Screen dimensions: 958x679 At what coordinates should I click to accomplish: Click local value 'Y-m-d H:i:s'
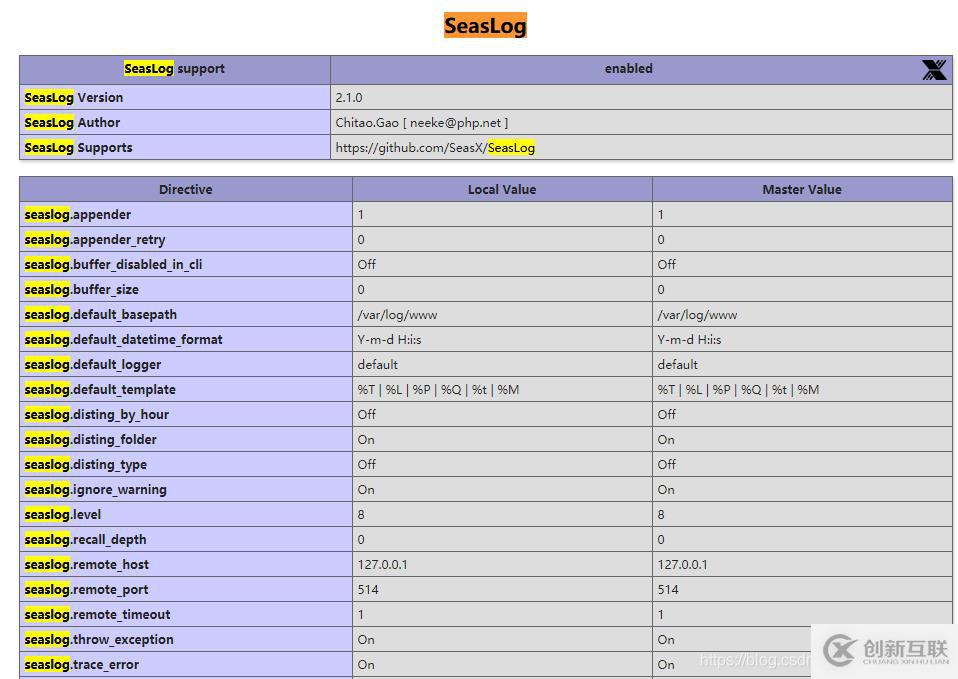[389, 340]
